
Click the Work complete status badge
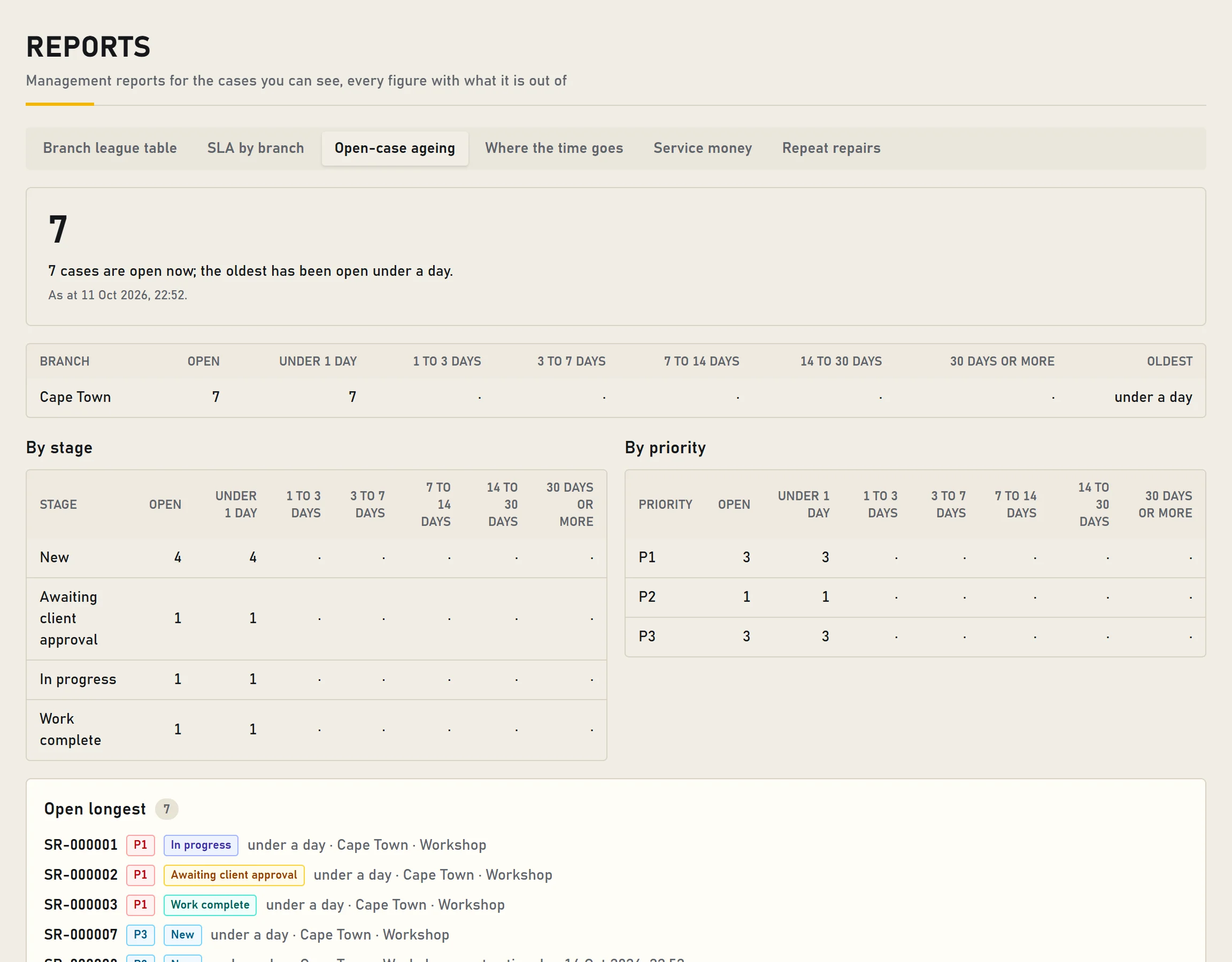click(210, 904)
